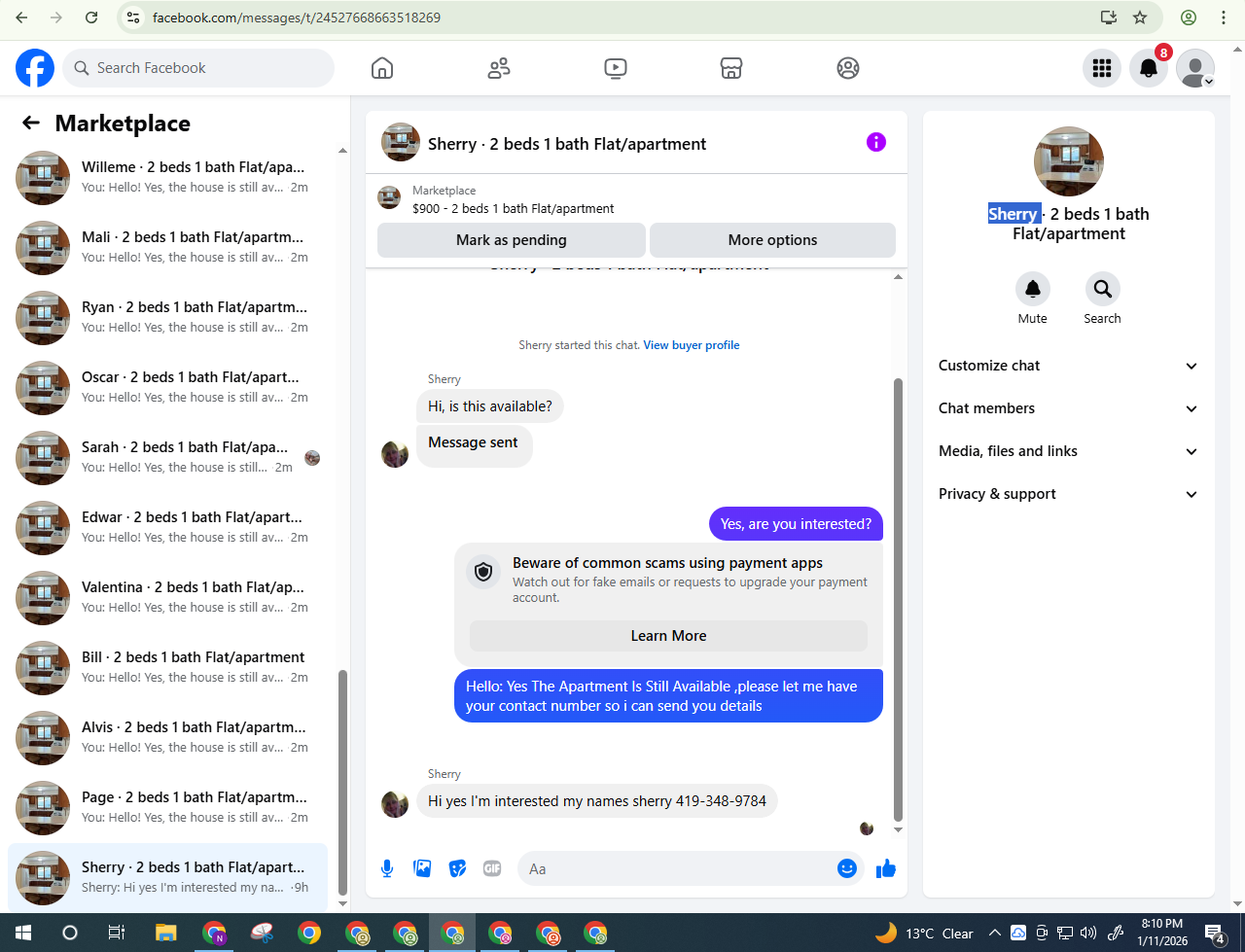Open the Willeme conversation
Screen dimensions: 1245x952
click(x=167, y=178)
